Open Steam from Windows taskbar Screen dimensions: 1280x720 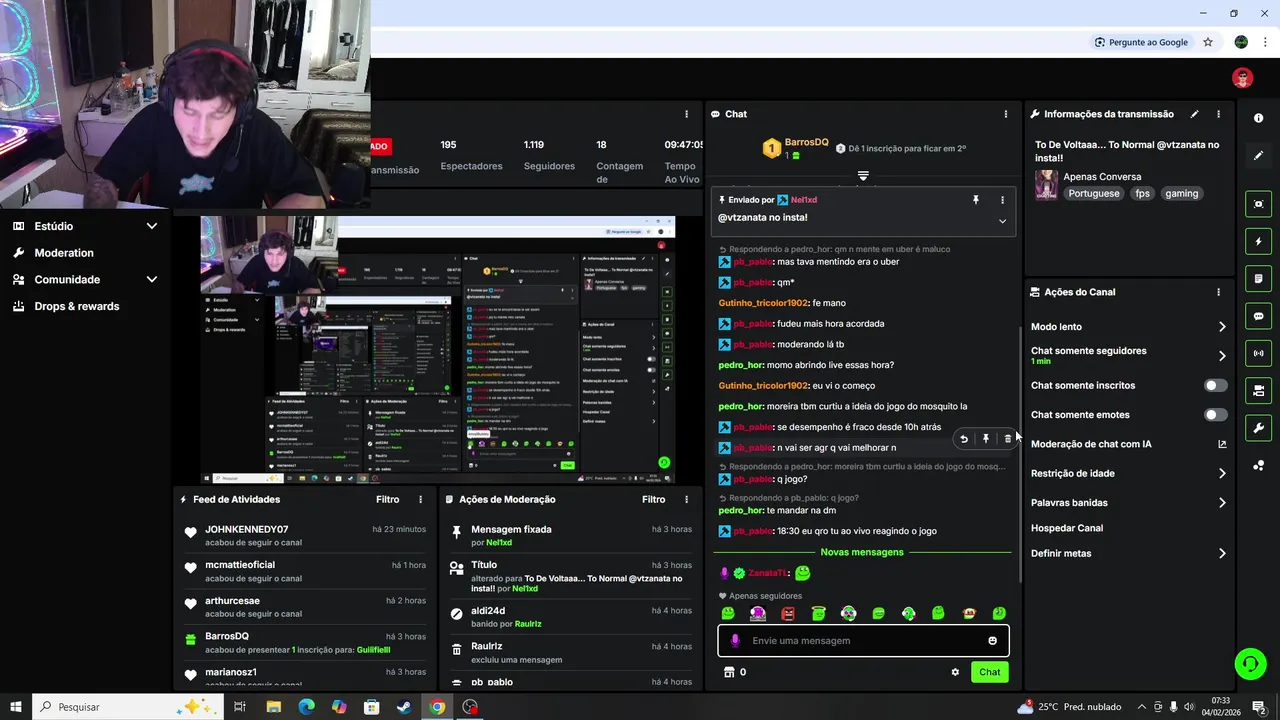404,707
